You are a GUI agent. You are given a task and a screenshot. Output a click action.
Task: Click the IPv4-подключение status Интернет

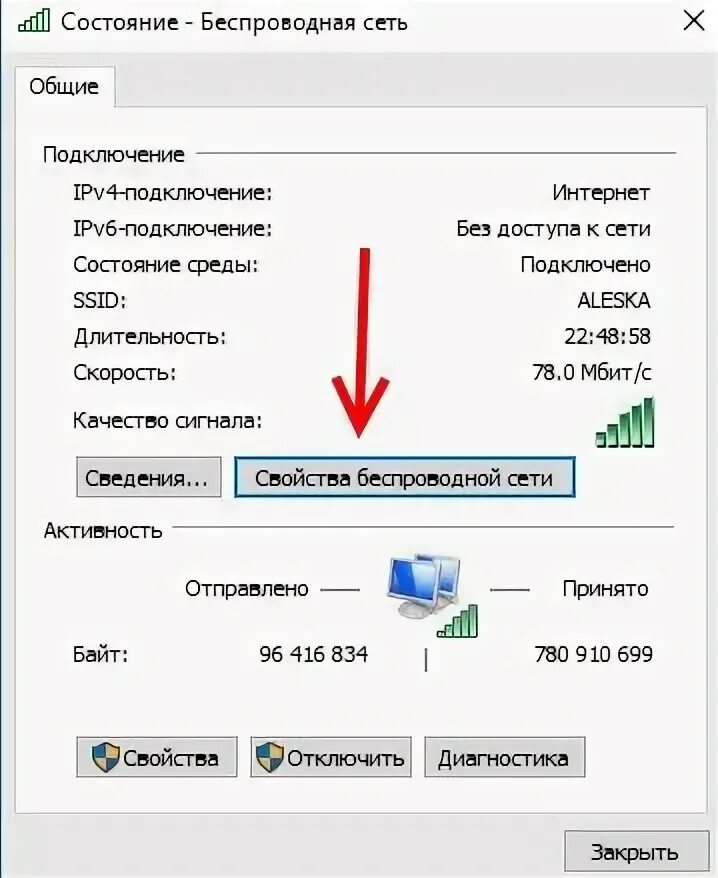[602, 193]
